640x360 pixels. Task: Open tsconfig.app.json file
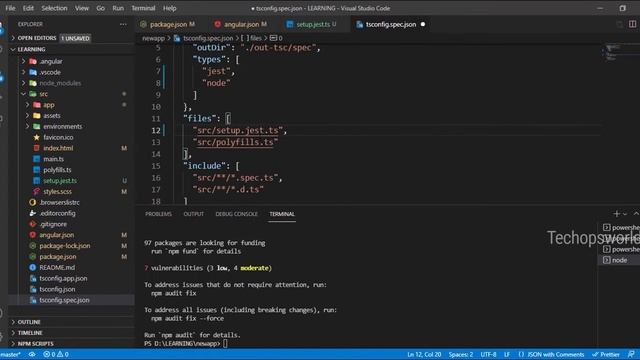coord(63,278)
